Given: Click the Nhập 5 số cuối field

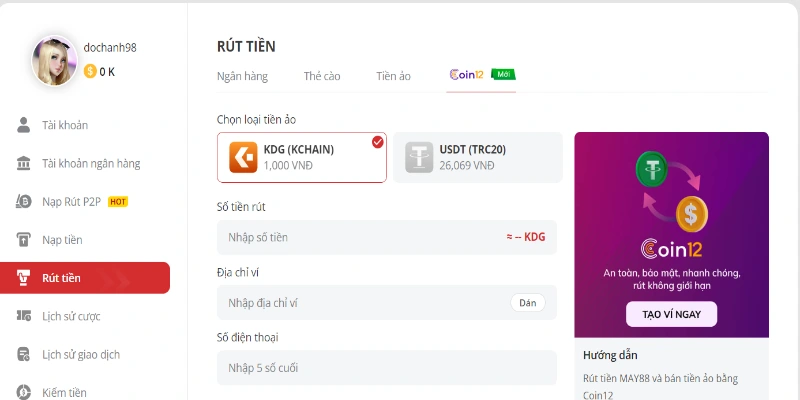Looking at the screenshot, I should tap(386, 367).
